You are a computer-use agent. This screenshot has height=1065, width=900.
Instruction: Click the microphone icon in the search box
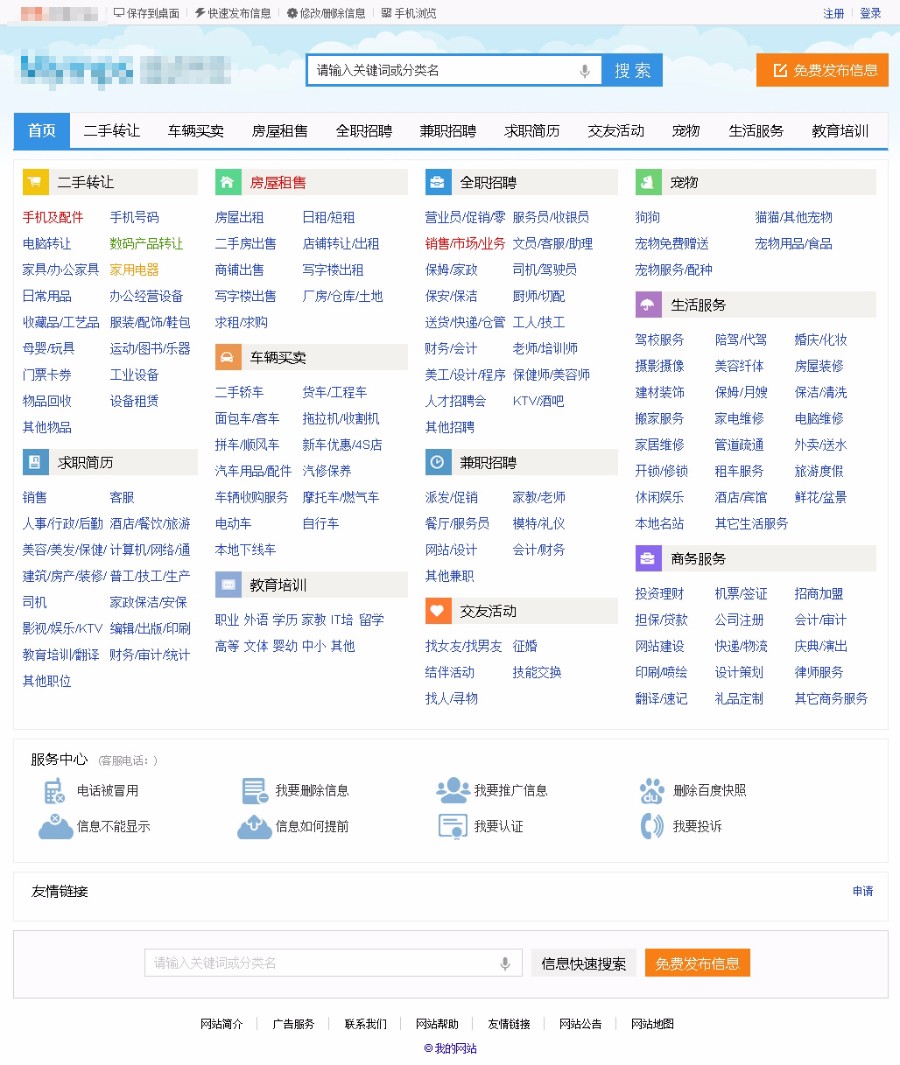[583, 70]
